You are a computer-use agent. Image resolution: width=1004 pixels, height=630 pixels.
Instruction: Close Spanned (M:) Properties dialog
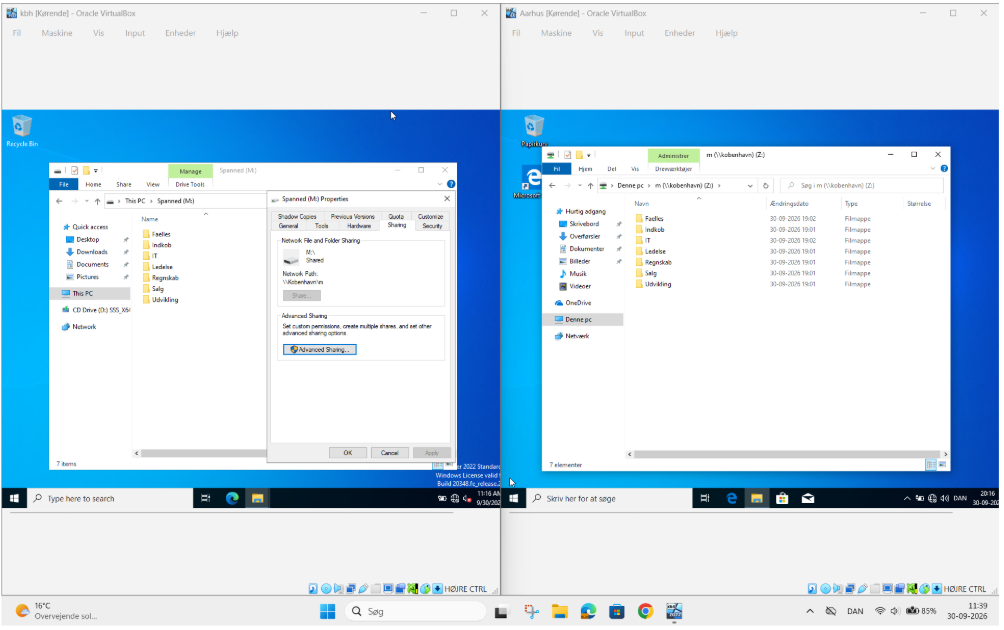(447, 198)
